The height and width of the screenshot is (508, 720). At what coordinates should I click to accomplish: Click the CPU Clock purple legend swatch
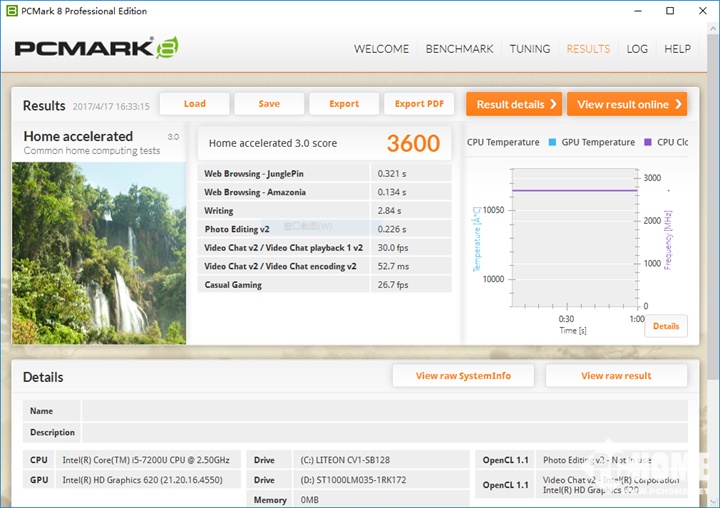tap(648, 142)
